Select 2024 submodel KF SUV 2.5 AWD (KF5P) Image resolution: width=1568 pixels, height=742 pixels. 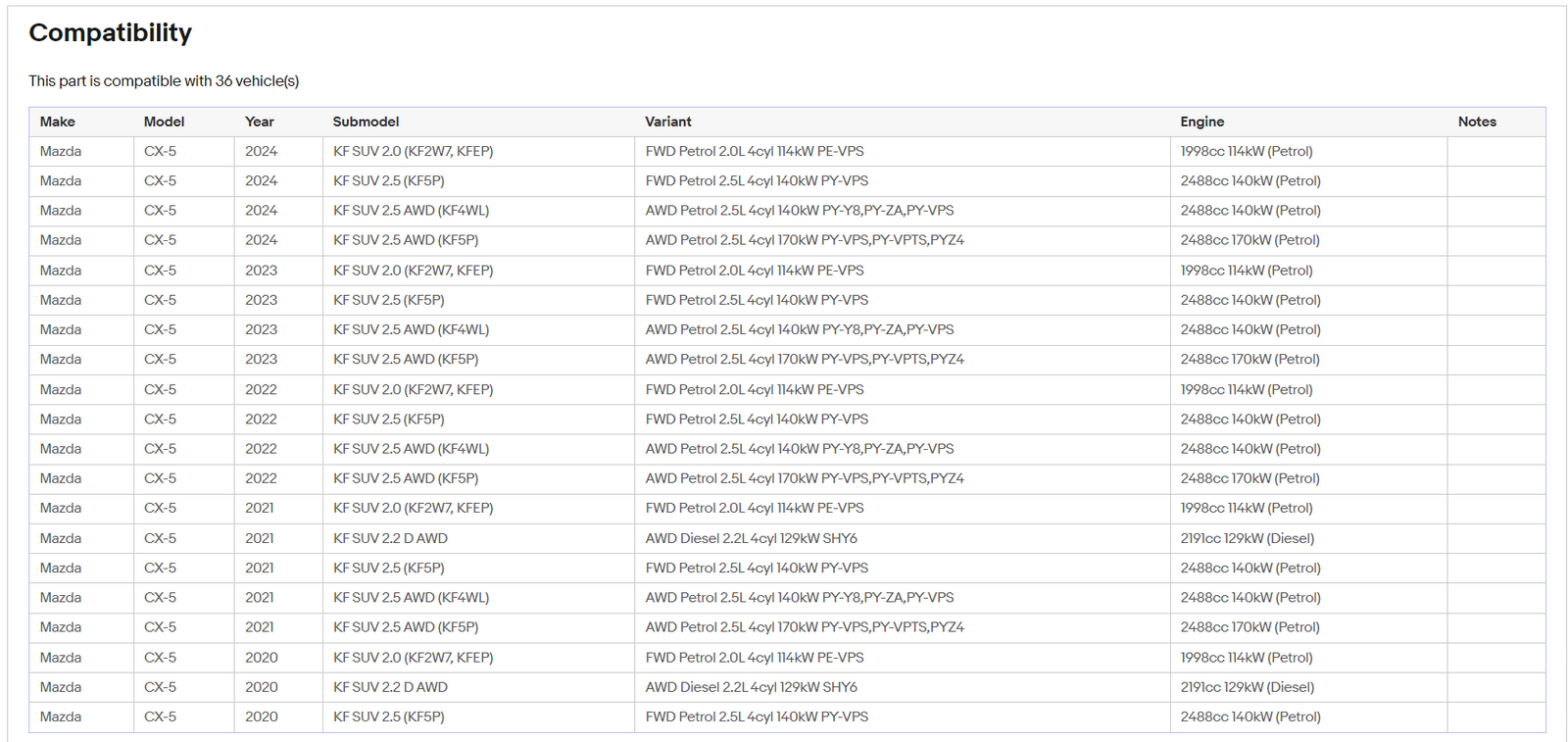(x=406, y=240)
